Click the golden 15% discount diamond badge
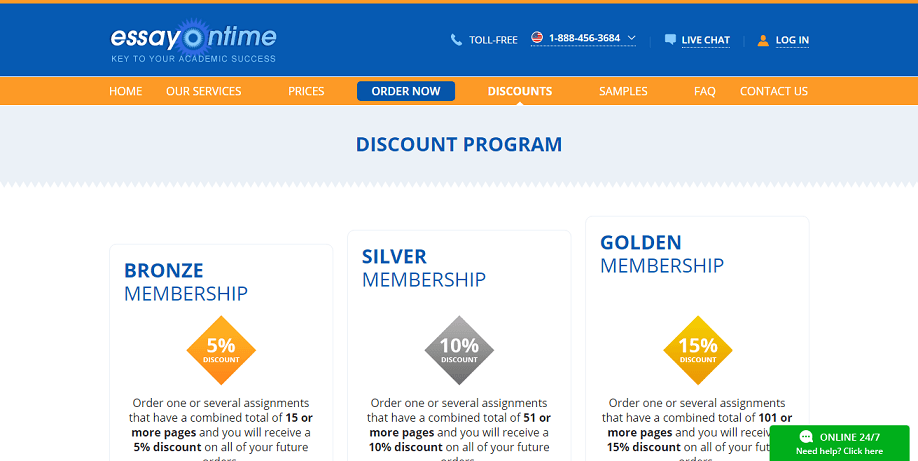The image size is (918, 461). pos(698,350)
